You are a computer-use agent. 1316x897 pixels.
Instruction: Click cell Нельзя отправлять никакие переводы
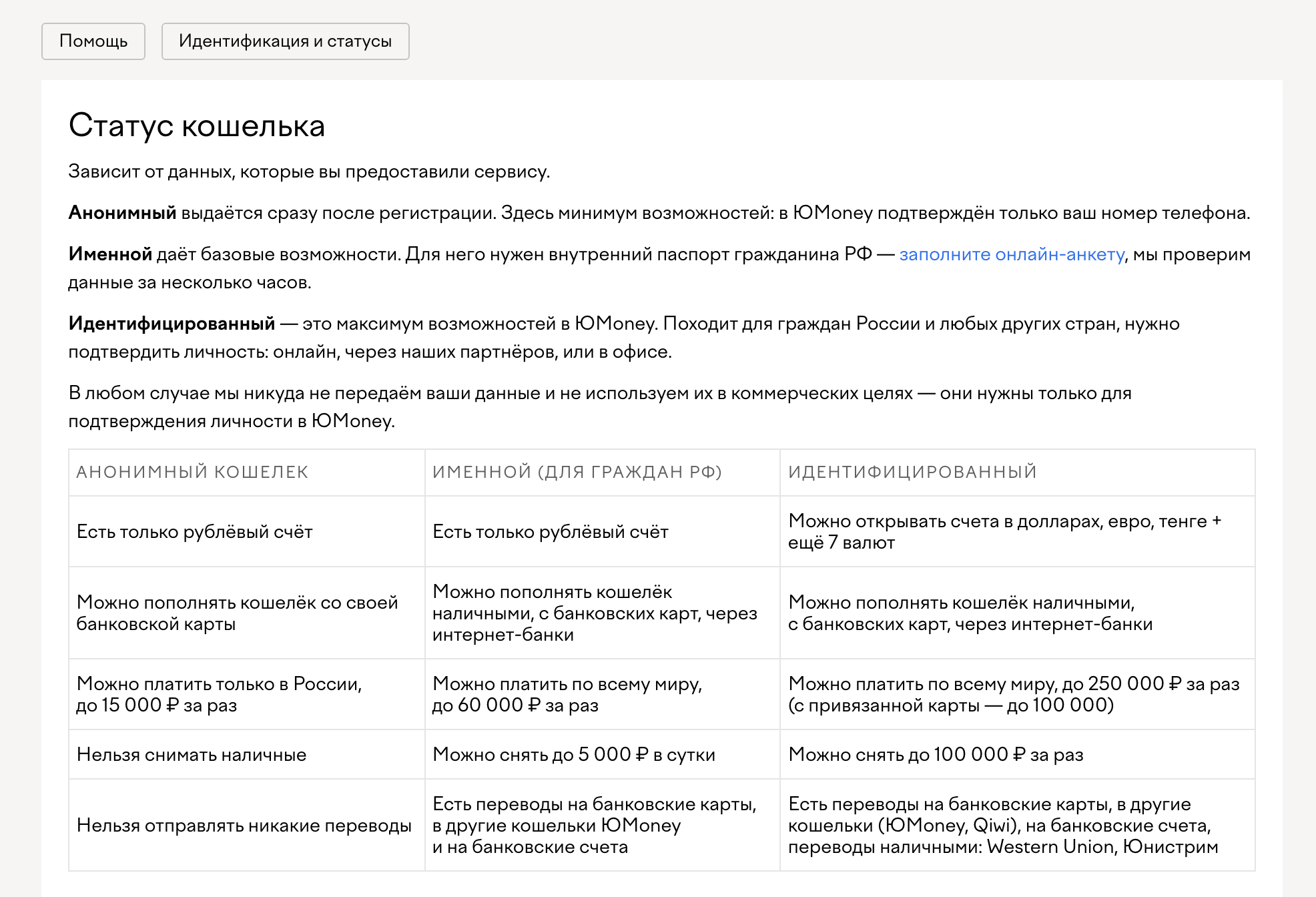pyautogui.click(x=247, y=826)
